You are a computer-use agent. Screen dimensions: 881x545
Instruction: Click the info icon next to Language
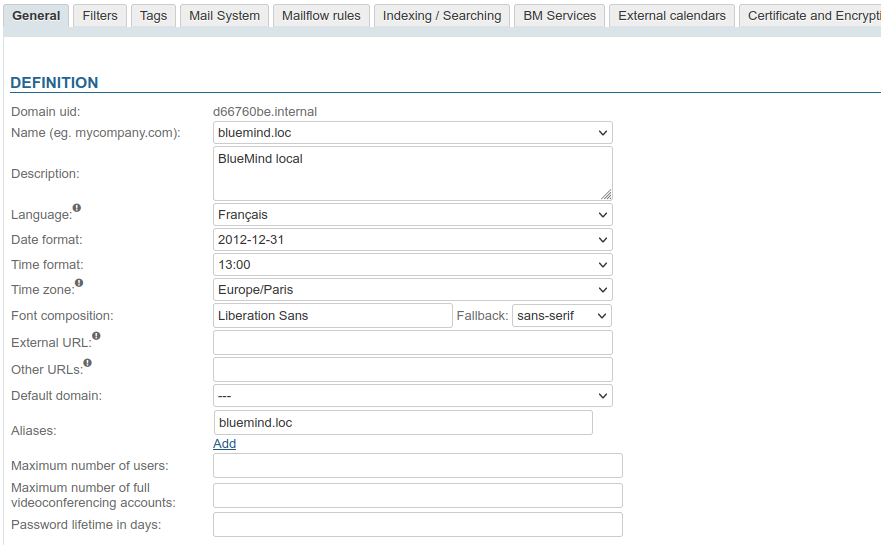pyautogui.click(x=77, y=209)
